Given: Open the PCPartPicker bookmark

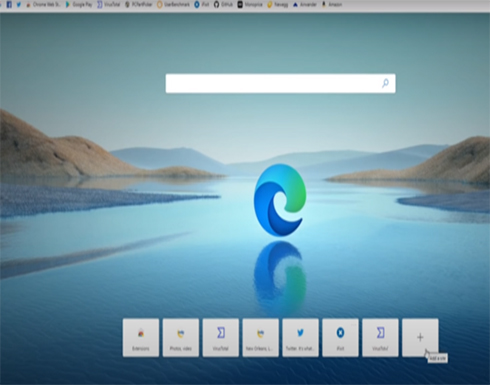Looking at the screenshot, I should click(139, 4).
